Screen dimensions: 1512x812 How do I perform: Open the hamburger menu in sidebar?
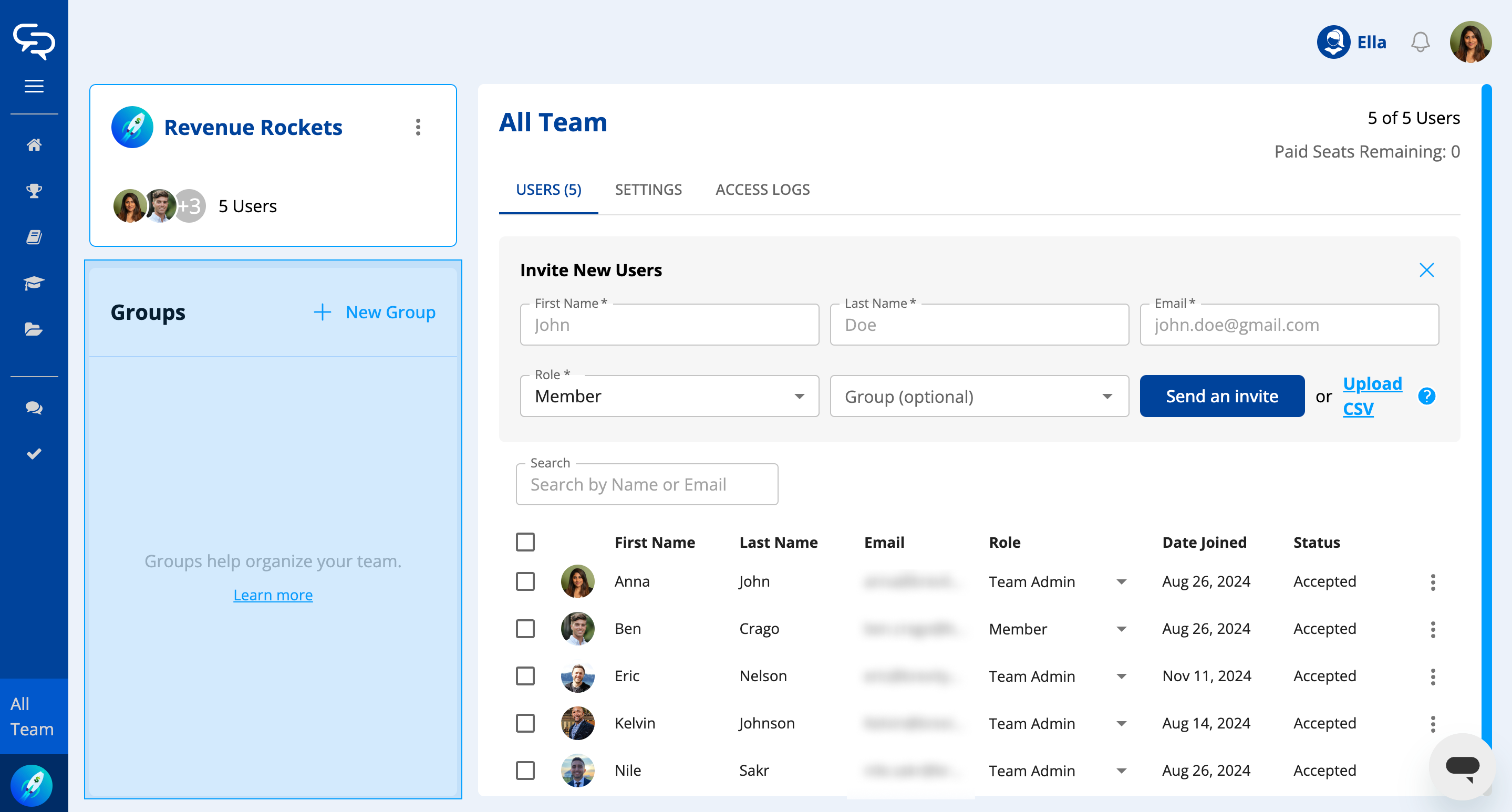[34, 86]
